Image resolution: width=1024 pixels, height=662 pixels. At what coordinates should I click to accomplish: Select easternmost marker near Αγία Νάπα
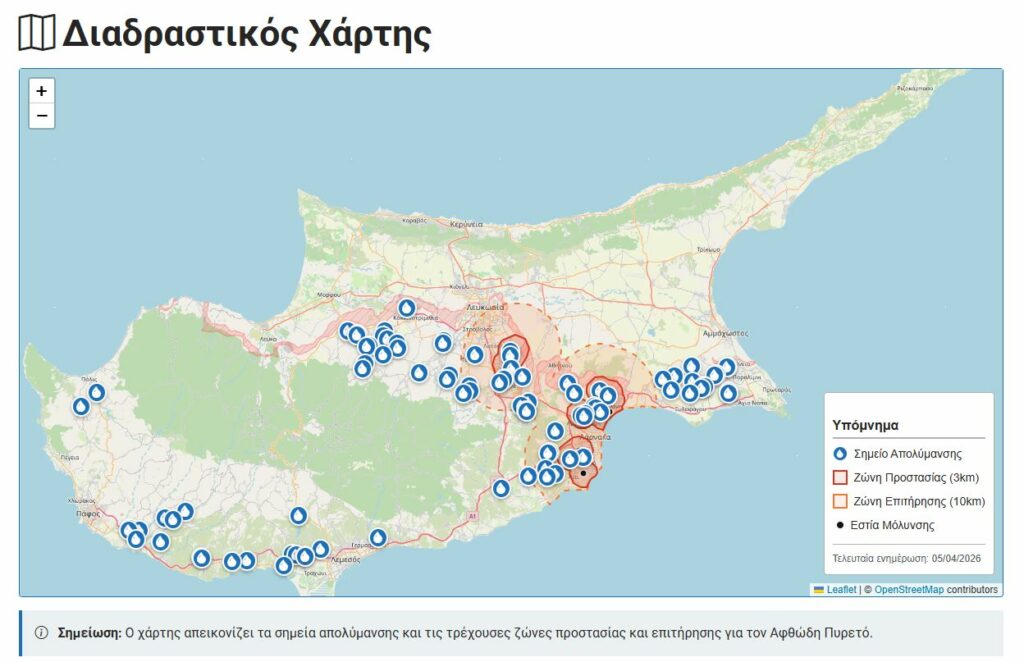[729, 393]
